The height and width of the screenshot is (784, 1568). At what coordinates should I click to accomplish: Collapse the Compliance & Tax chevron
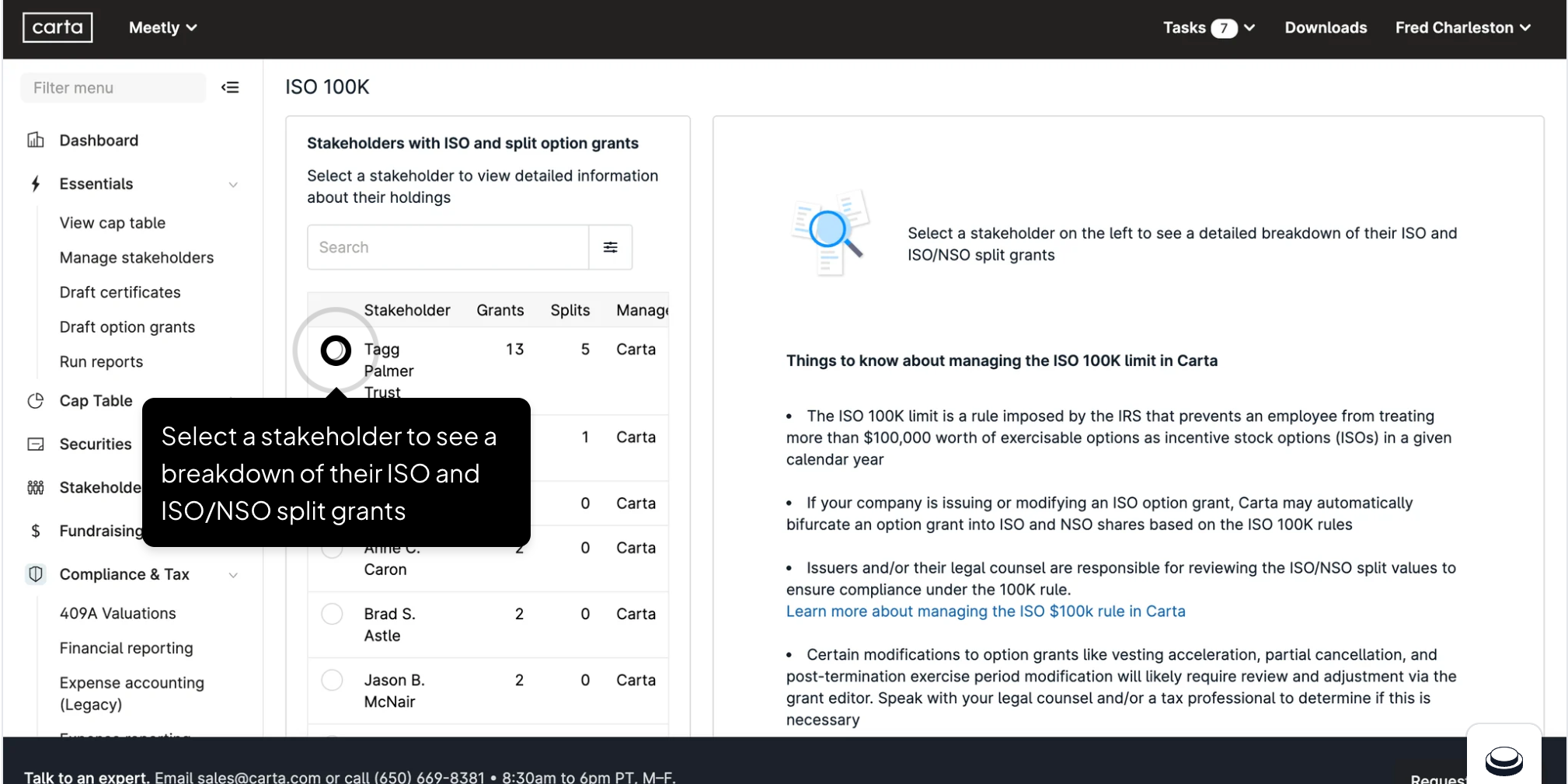coord(233,575)
